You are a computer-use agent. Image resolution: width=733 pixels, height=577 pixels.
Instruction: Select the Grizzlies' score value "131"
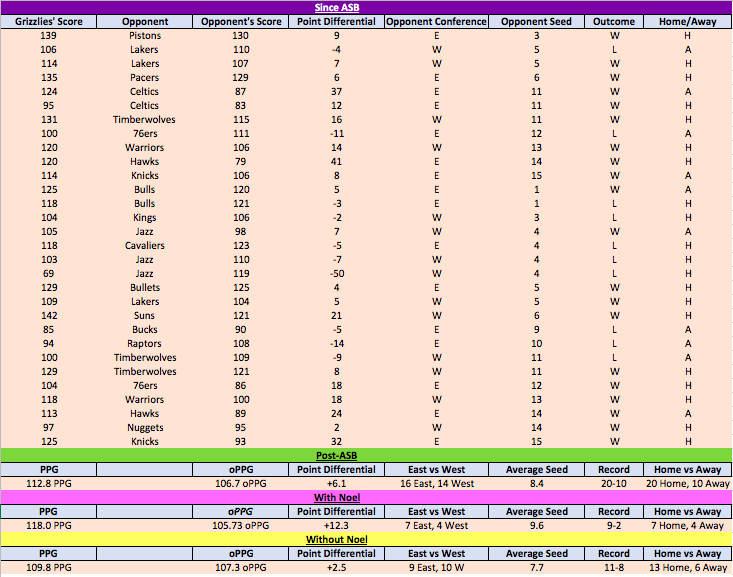(49, 120)
